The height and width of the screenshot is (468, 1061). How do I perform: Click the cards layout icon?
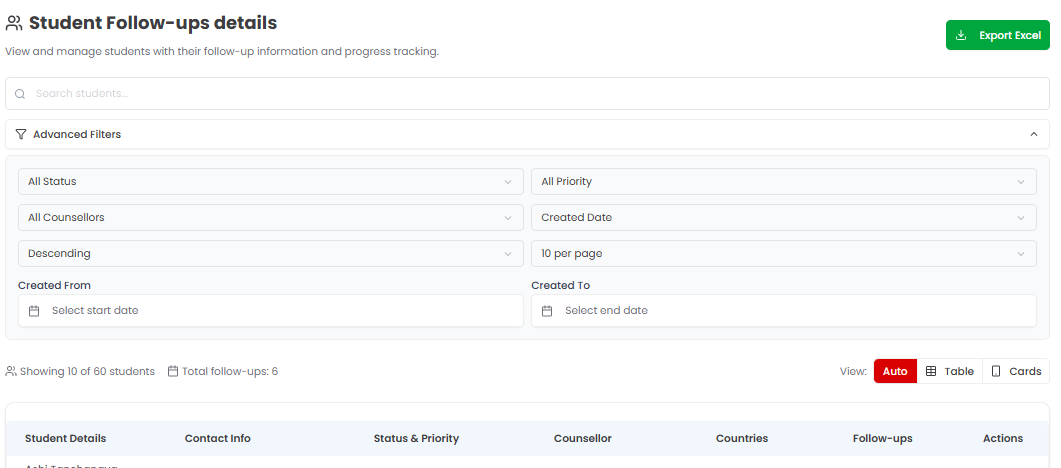(x=996, y=371)
